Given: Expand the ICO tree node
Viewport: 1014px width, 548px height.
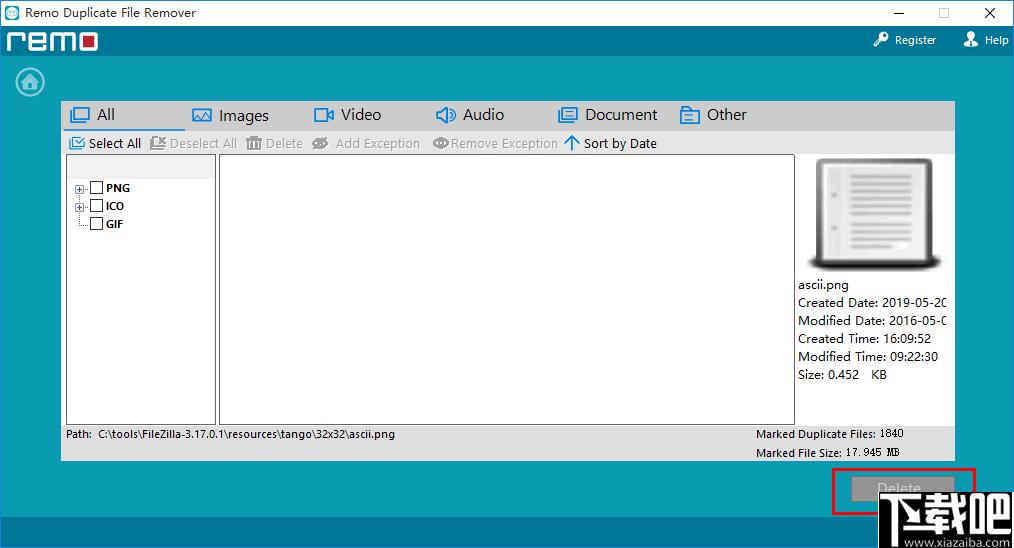Looking at the screenshot, I should (80, 208).
